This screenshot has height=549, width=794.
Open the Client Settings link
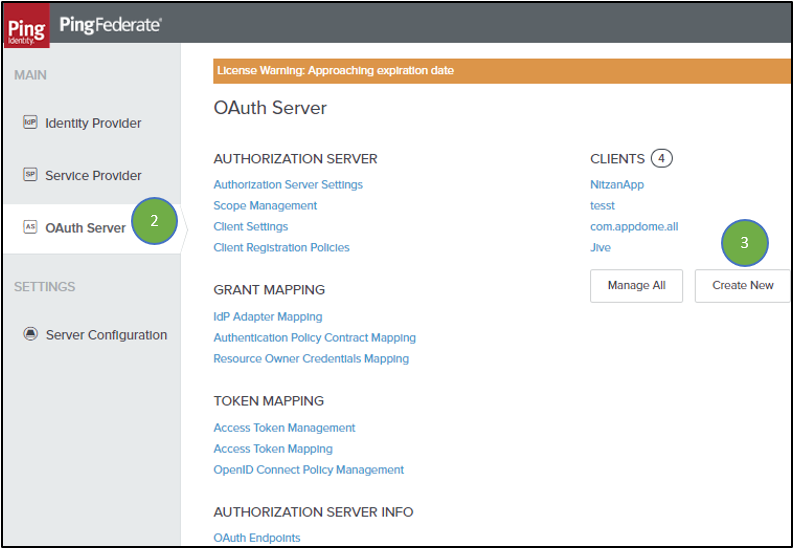[251, 226]
